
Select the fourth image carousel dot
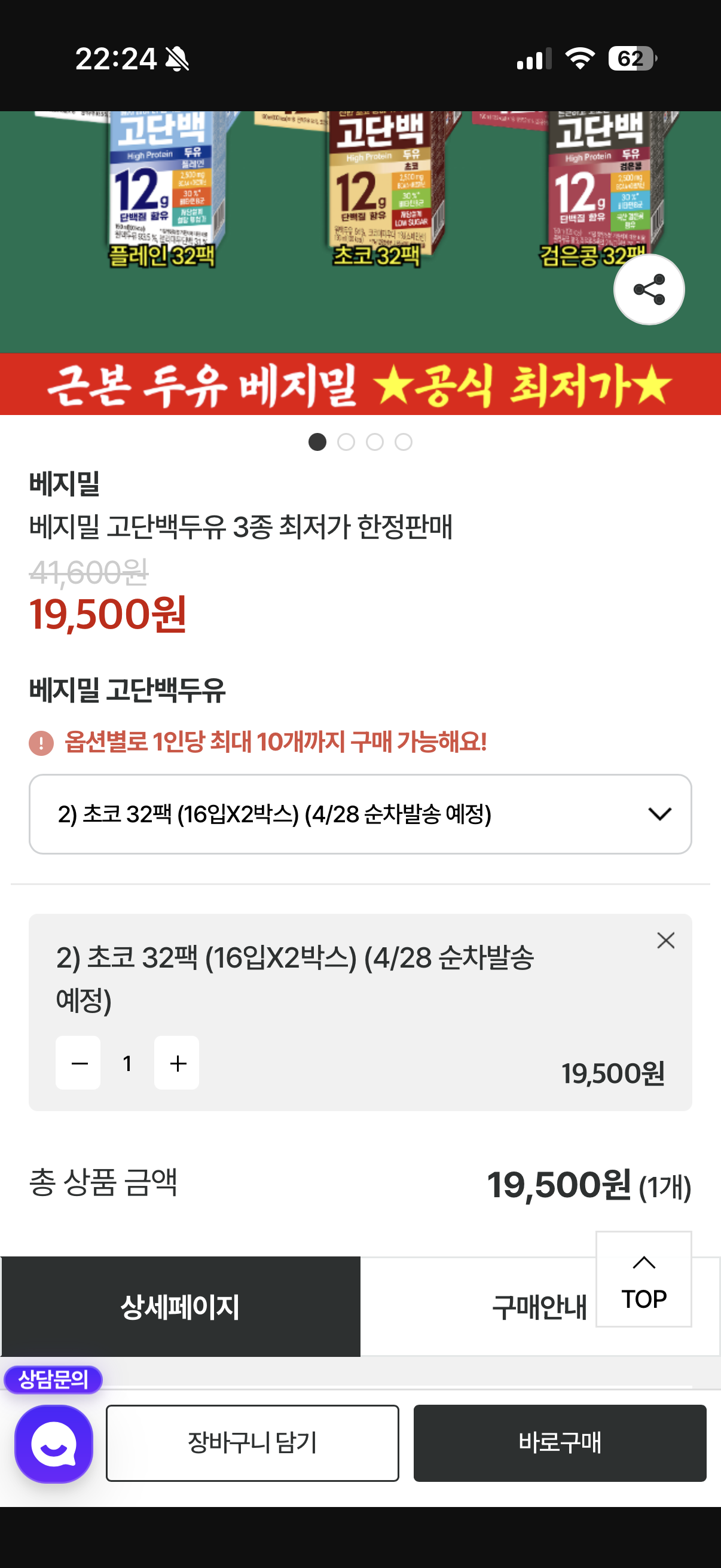pos(404,442)
